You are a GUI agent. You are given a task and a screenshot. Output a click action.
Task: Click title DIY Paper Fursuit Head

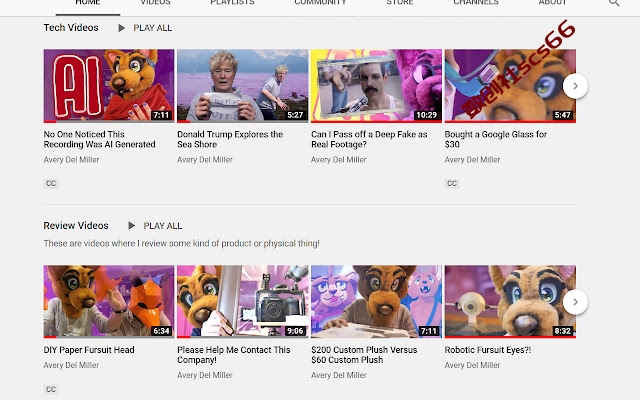[x=89, y=350]
